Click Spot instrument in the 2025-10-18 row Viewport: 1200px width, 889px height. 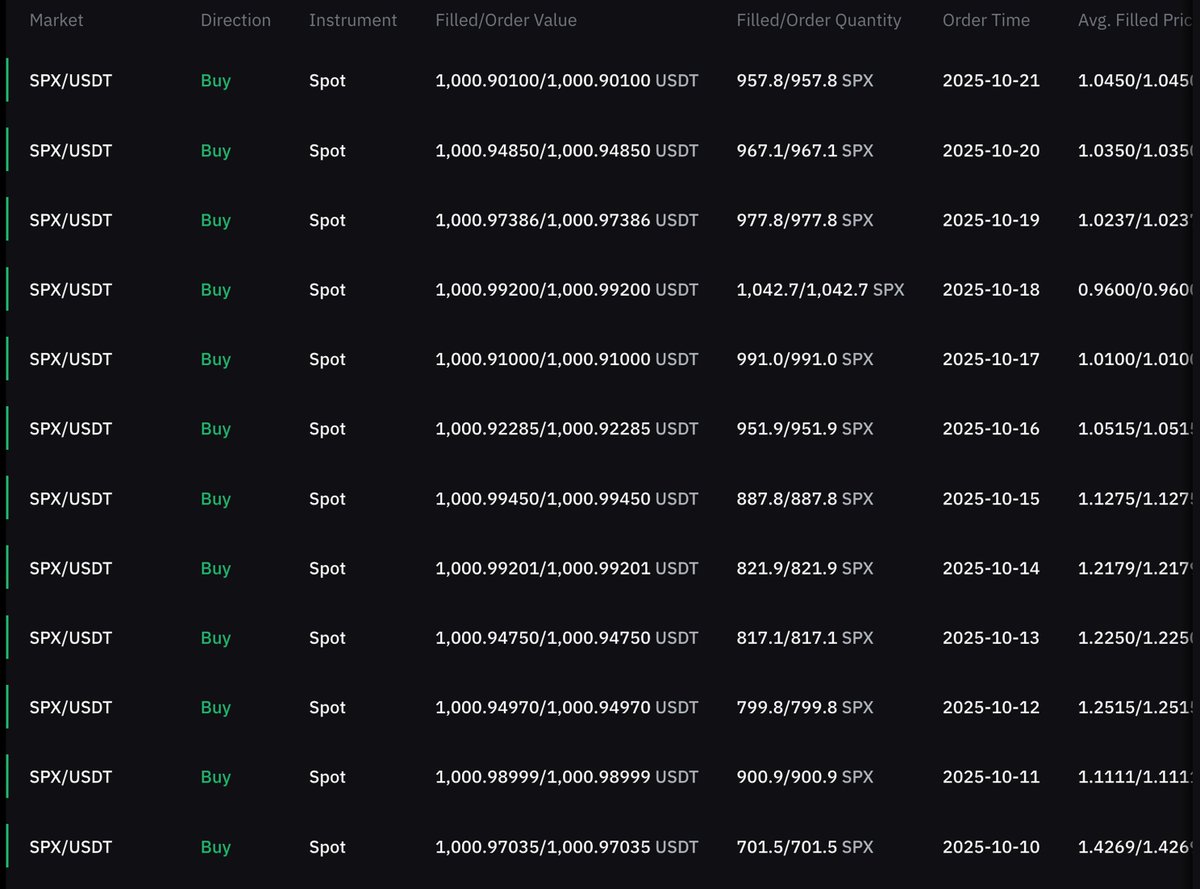click(x=327, y=290)
